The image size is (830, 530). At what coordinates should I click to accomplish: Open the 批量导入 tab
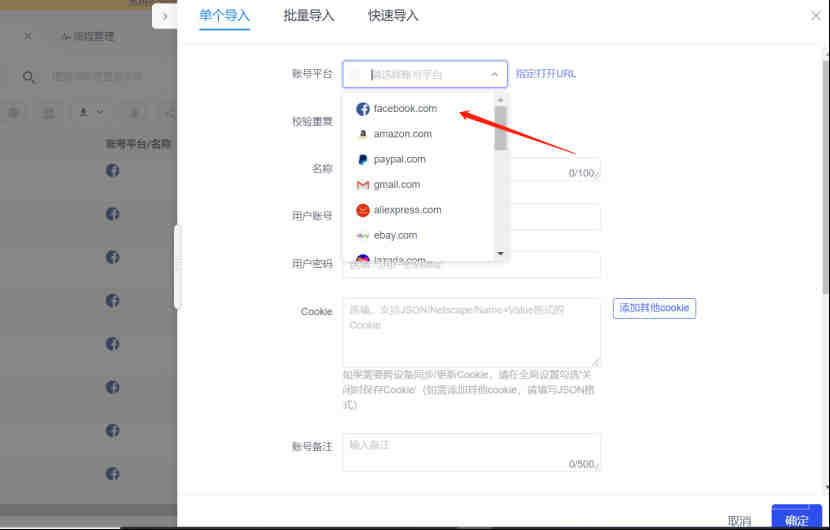[x=309, y=16]
